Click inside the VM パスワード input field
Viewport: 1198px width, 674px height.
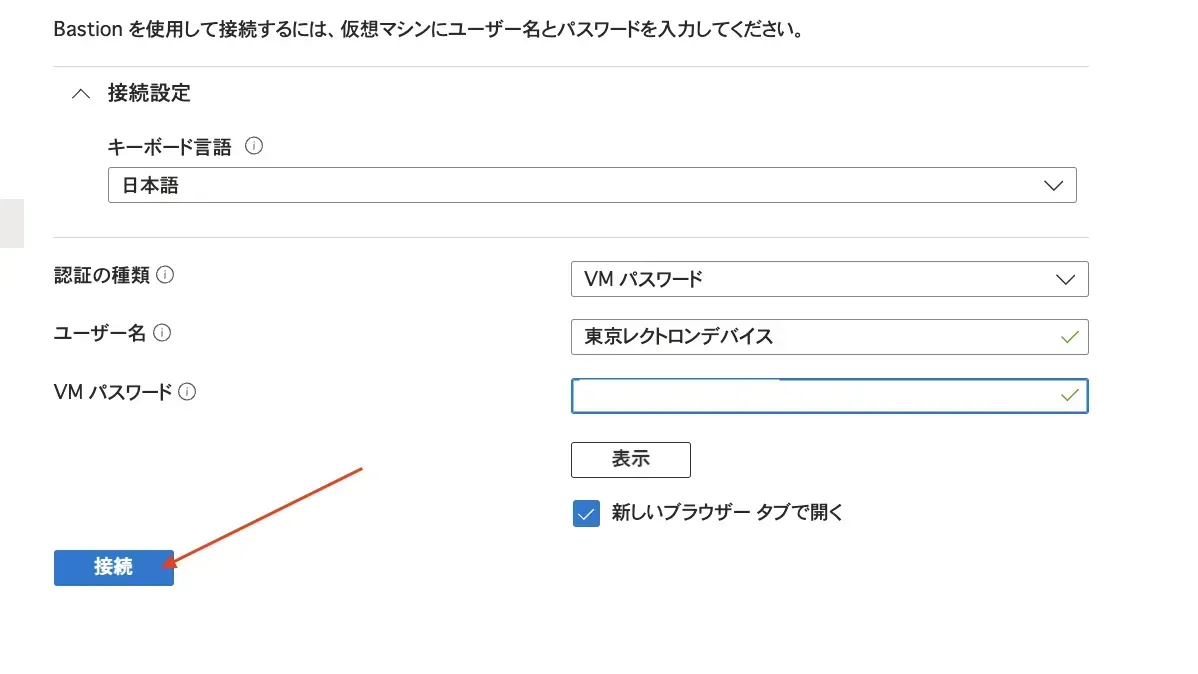click(800, 396)
